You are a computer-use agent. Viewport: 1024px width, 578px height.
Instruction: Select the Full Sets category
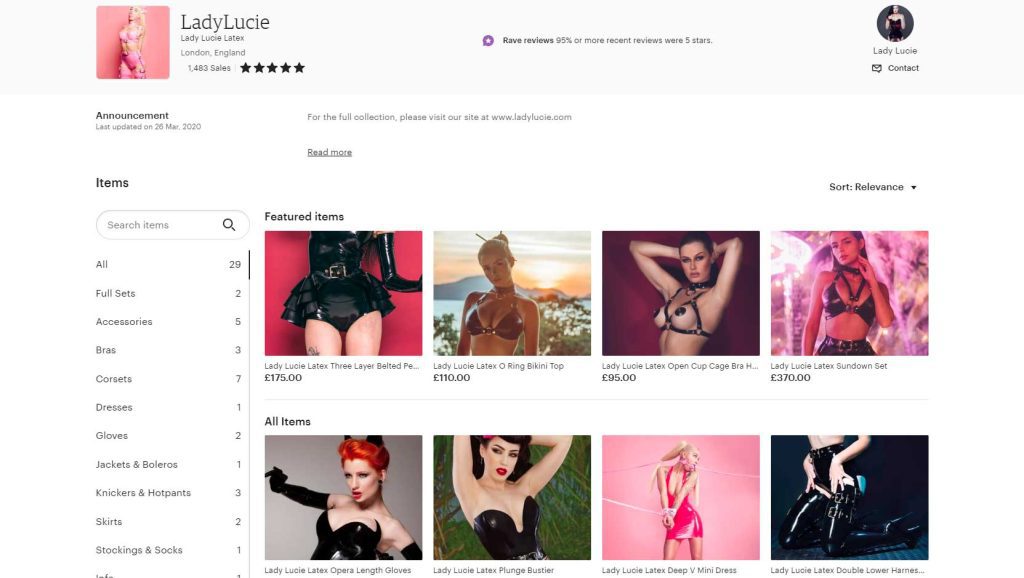pos(168,293)
